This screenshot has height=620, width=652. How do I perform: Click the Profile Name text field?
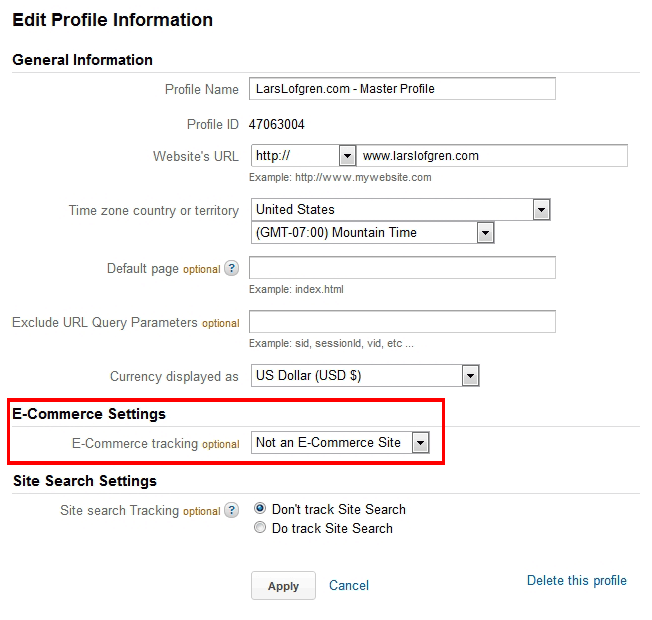(402, 89)
